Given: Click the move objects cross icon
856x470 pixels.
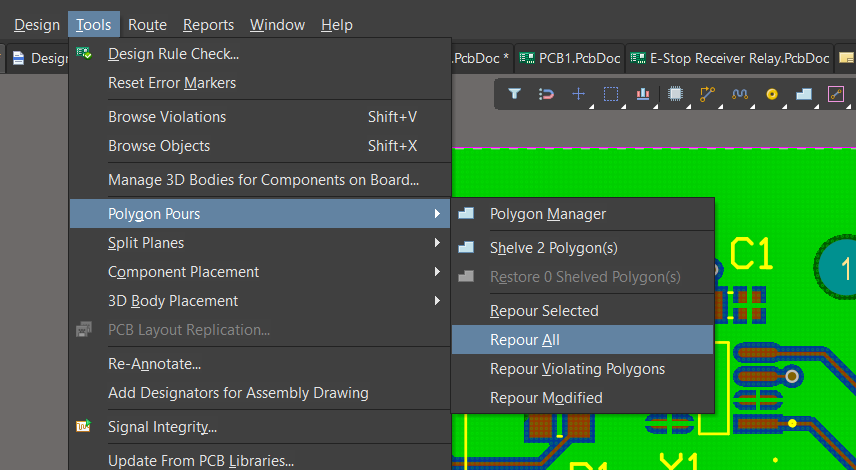Looking at the screenshot, I should (x=578, y=94).
